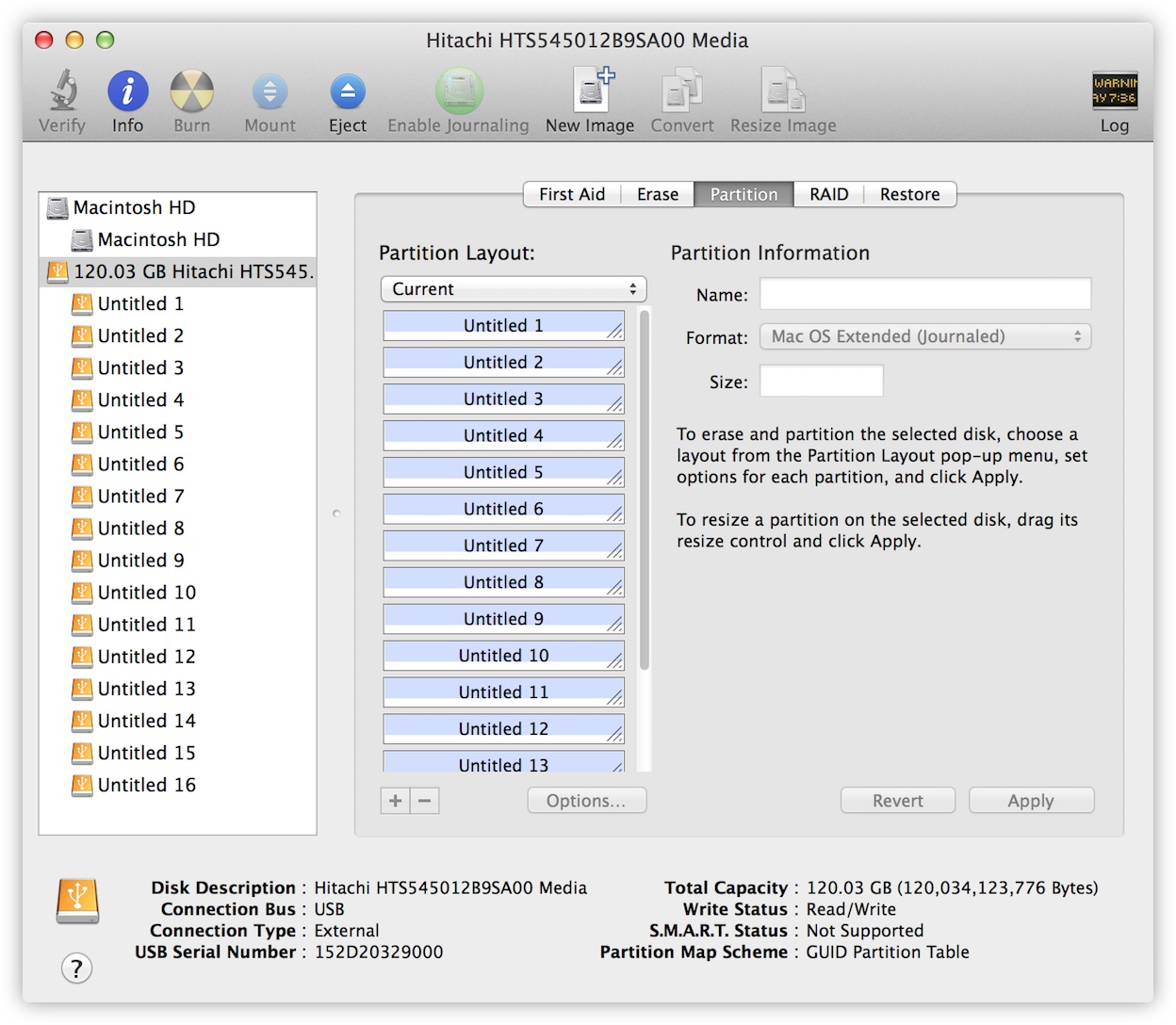Click the Verify microscope icon
Viewport: 1176px width, 1025px height.
62,91
